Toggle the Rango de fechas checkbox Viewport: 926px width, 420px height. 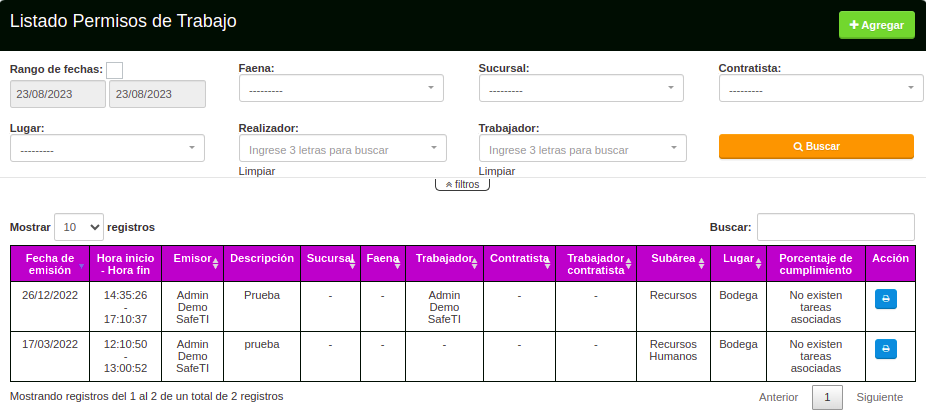pyautogui.click(x=115, y=70)
